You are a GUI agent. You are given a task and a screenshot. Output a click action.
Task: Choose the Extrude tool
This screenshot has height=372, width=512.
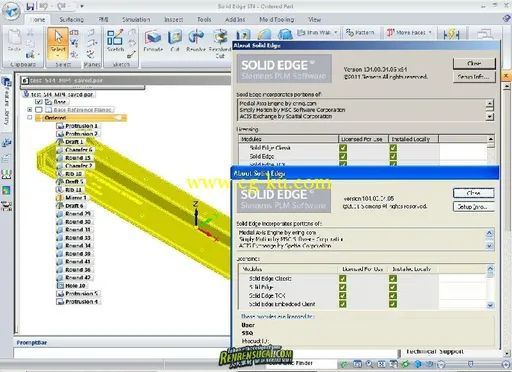click(153, 41)
